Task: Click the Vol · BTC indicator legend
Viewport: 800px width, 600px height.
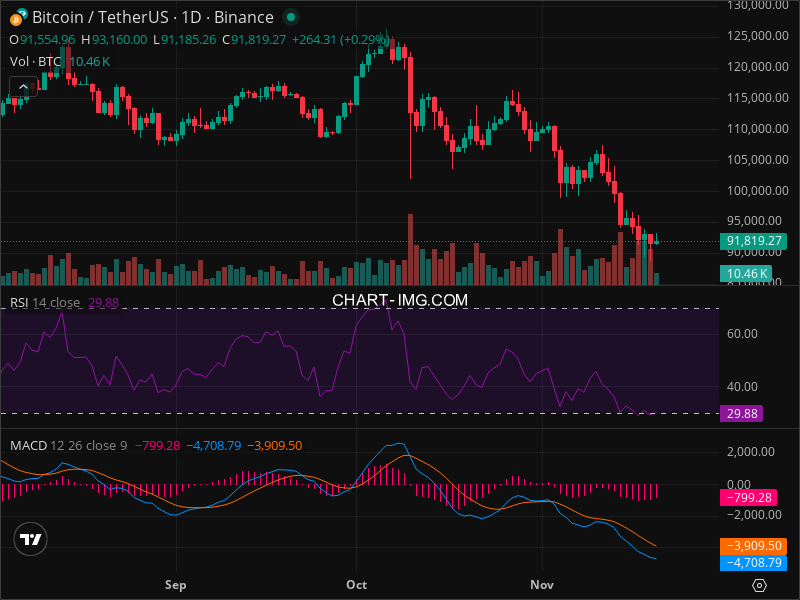Action: [36, 61]
